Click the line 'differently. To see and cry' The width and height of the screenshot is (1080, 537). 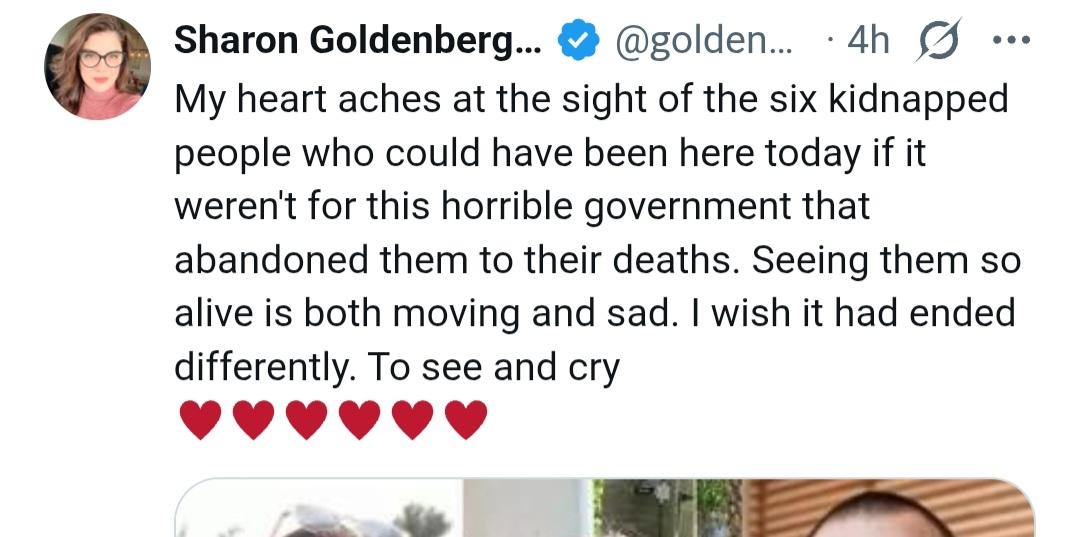coord(397,367)
